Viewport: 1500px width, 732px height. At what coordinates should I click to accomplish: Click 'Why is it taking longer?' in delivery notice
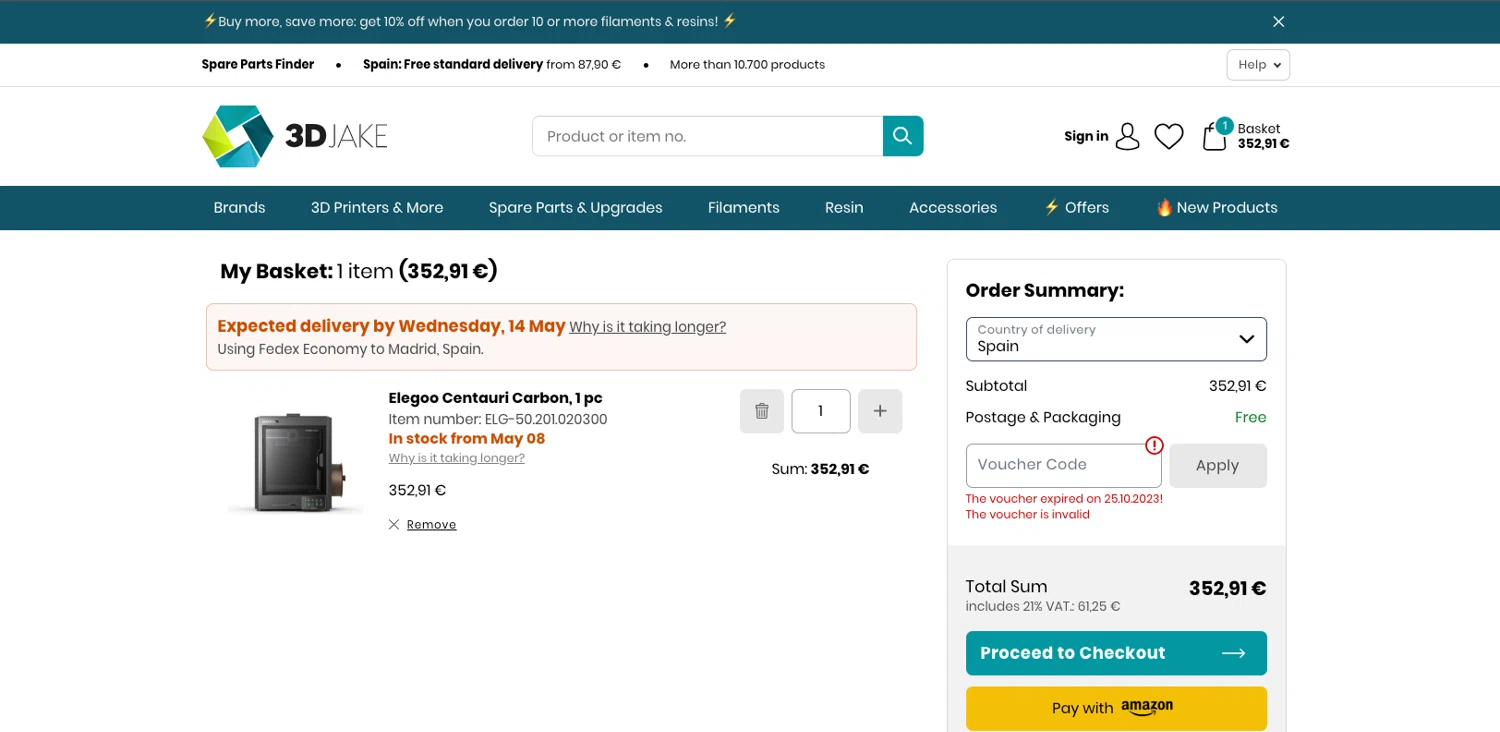pyautogui.click(x=647, y=327)
